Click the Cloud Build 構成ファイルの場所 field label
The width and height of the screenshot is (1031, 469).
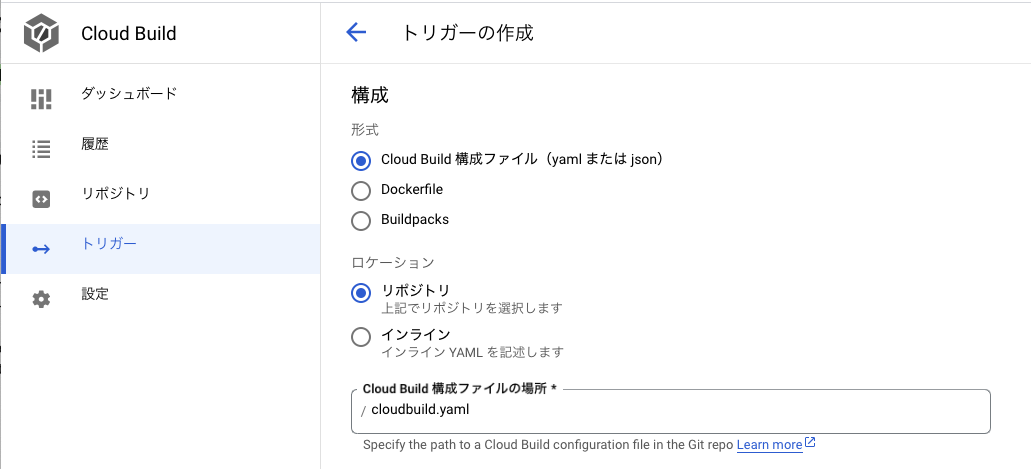click(460, 388)
